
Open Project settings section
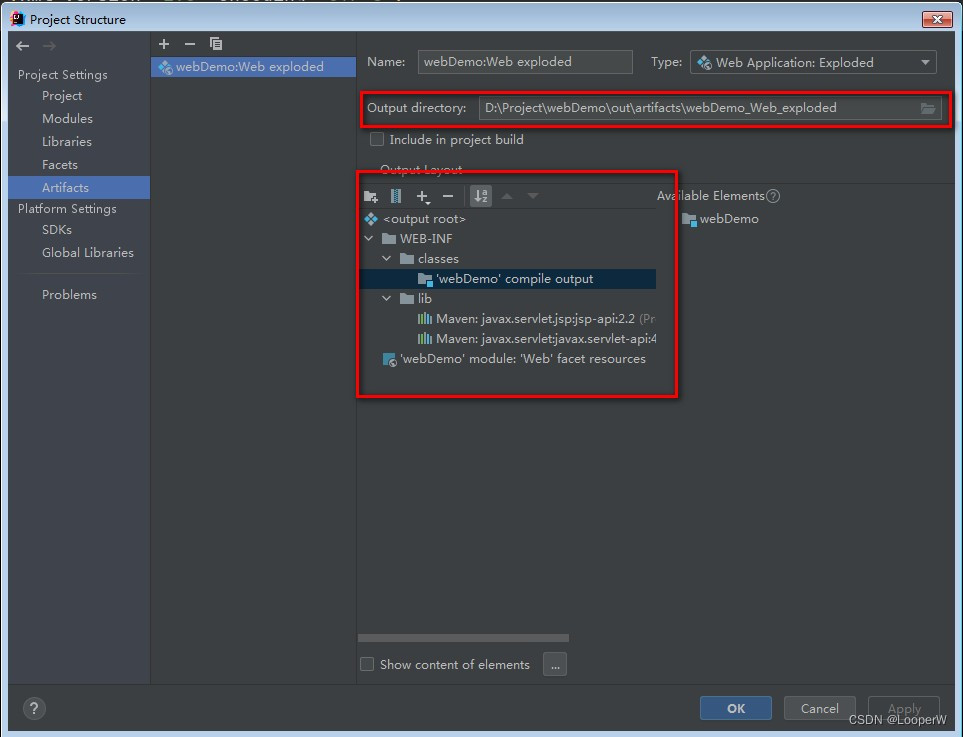point(62,96)
